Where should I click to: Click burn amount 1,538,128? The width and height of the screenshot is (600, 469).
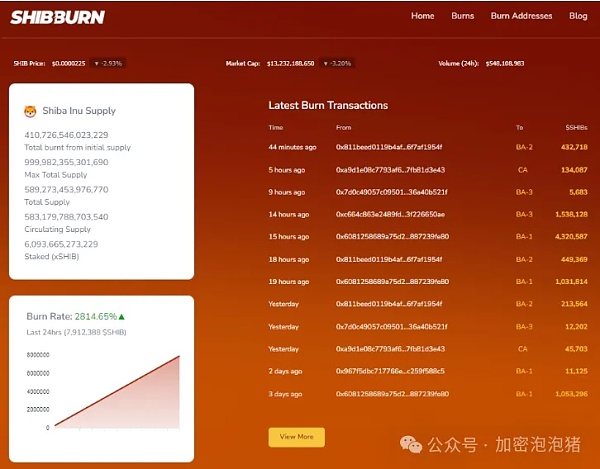pos(571,214)
